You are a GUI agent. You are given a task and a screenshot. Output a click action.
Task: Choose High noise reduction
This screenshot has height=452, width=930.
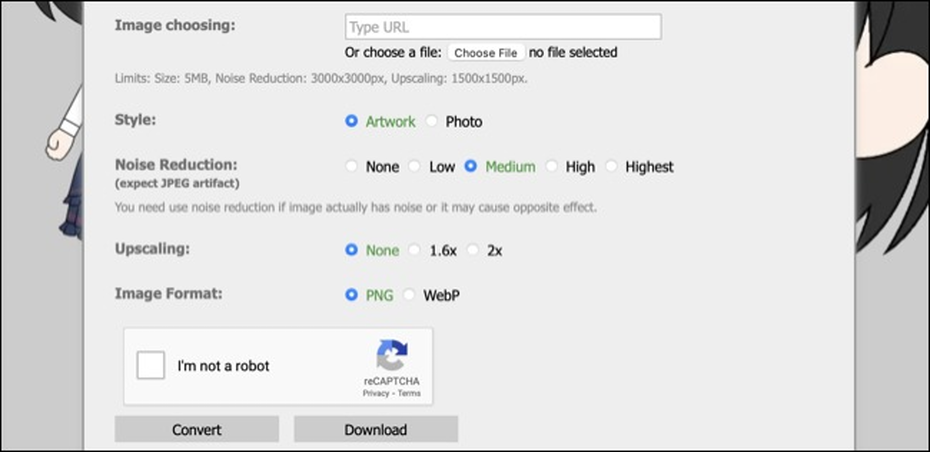point(551,167)
